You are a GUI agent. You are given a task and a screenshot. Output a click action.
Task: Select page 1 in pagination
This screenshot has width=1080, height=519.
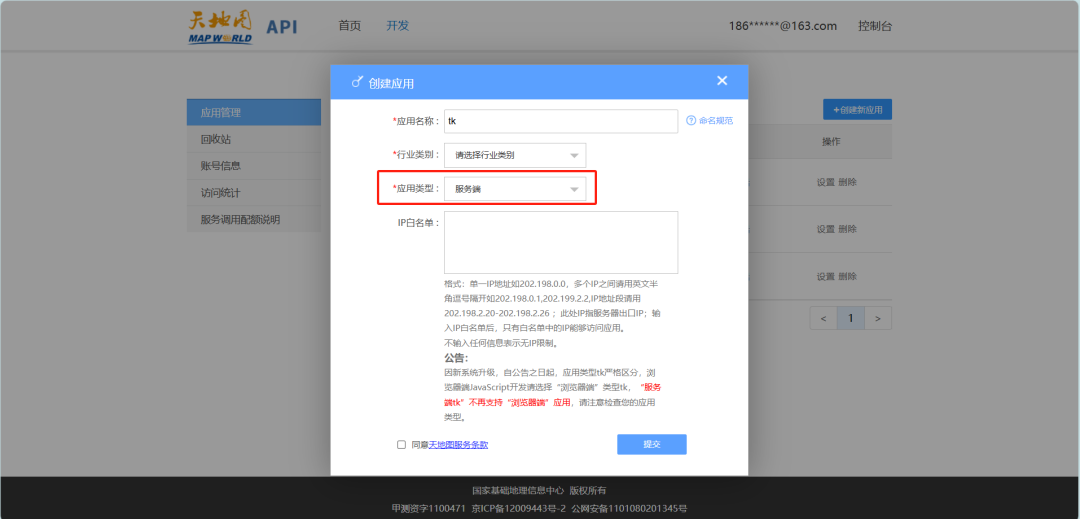coord(850,318)
